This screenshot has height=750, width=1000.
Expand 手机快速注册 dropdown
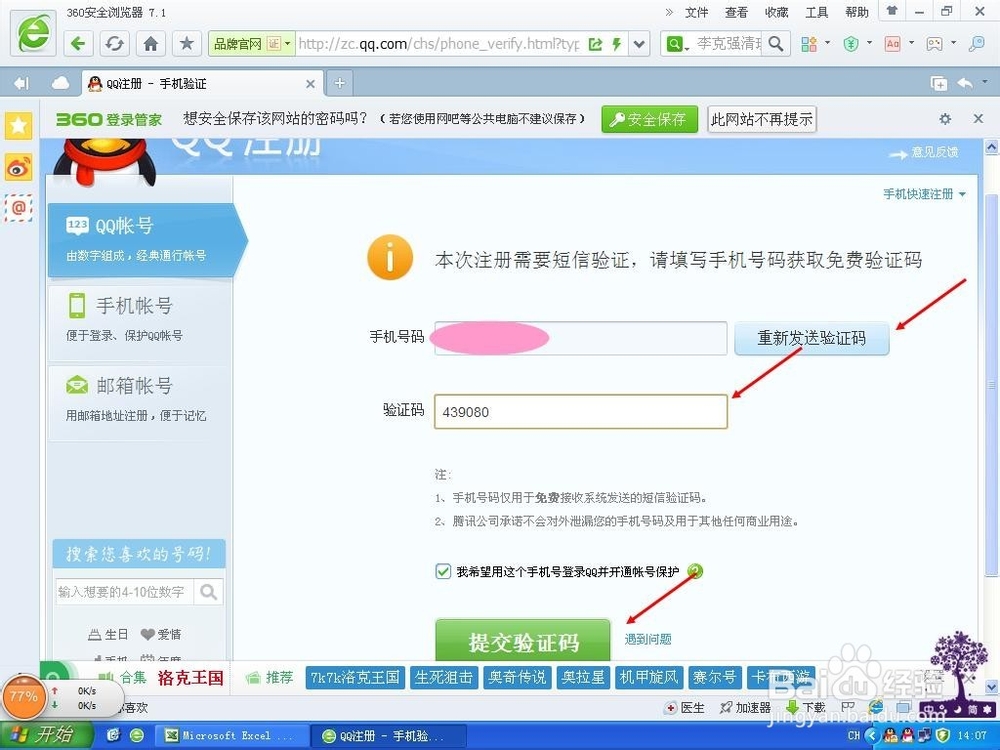pos(924,194)
